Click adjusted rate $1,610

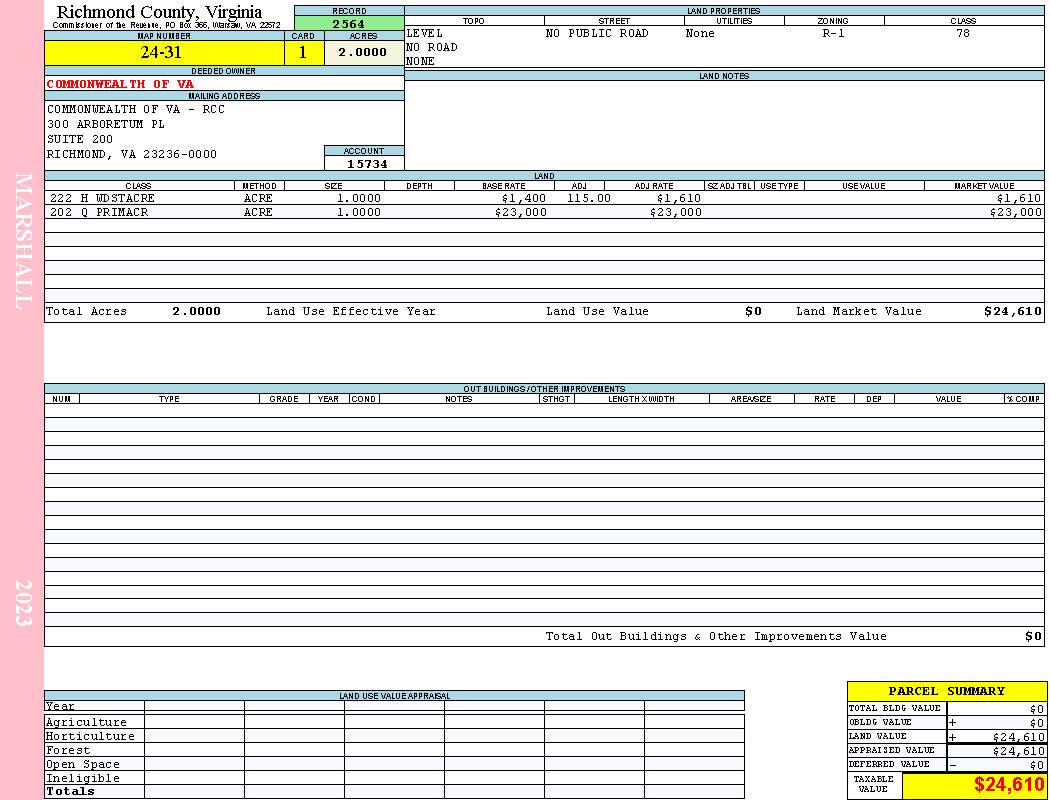tap(679, 198)
